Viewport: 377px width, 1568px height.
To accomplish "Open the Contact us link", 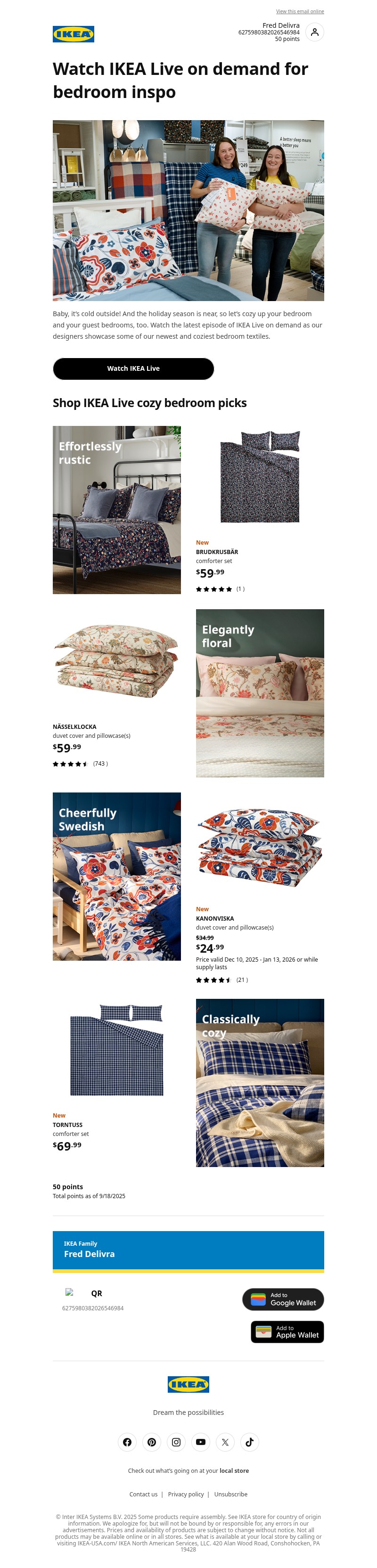I will pyautogui.click(x=143, y=1494).
